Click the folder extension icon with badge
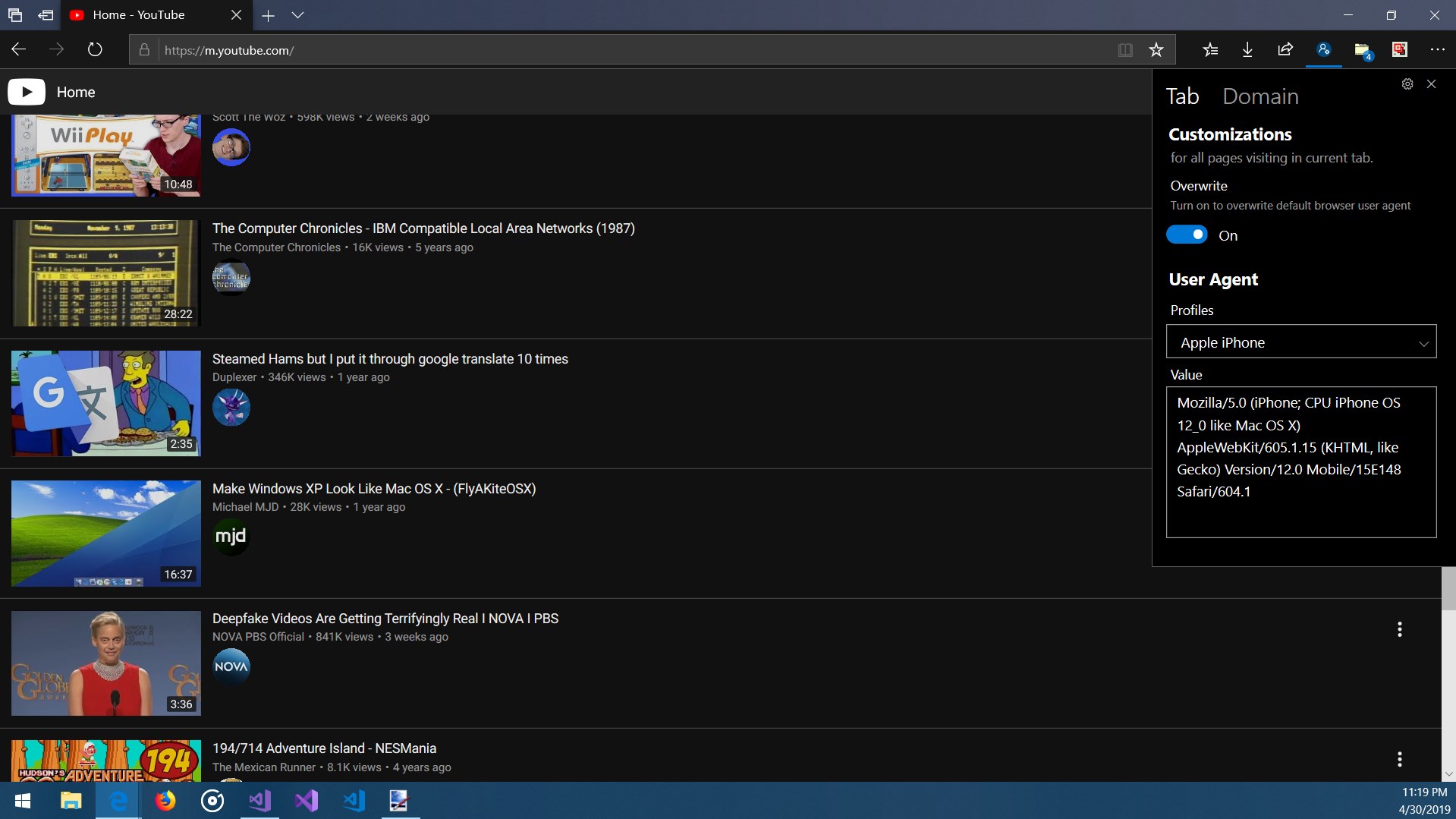The width and height of the screenshot is (1456, 819). pos(1362,50)
